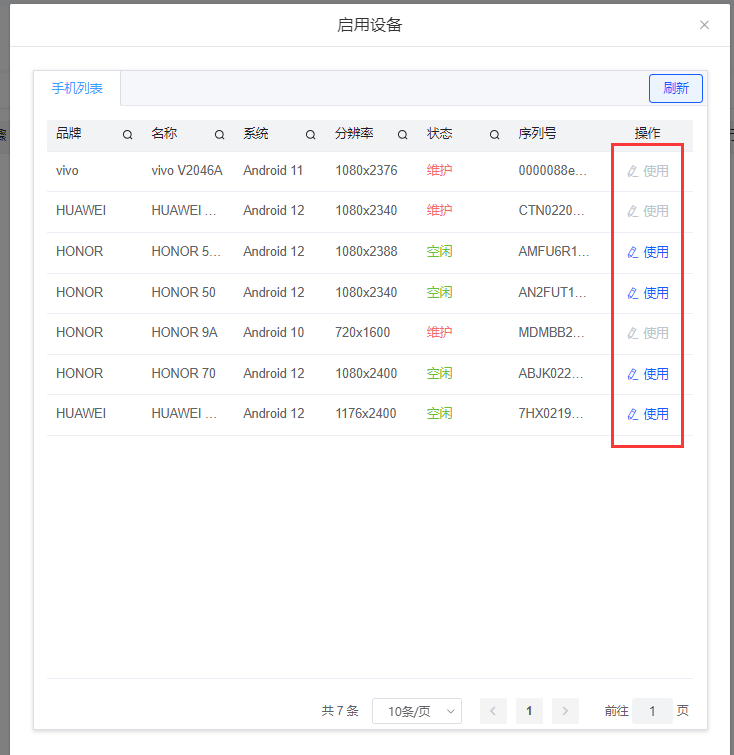The image size is (734, 755).
Task: Go to previous page arrow in pagination
Action: (x=493, y=711)
